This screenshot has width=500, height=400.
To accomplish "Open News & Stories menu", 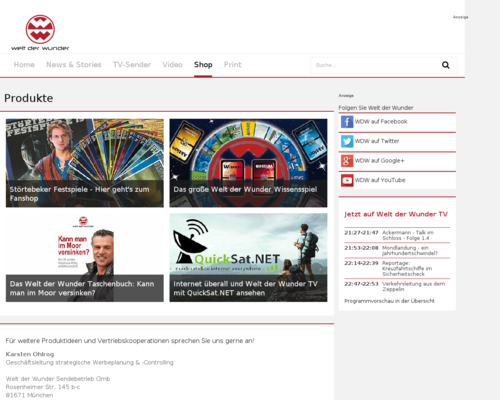I will (74, 65).
